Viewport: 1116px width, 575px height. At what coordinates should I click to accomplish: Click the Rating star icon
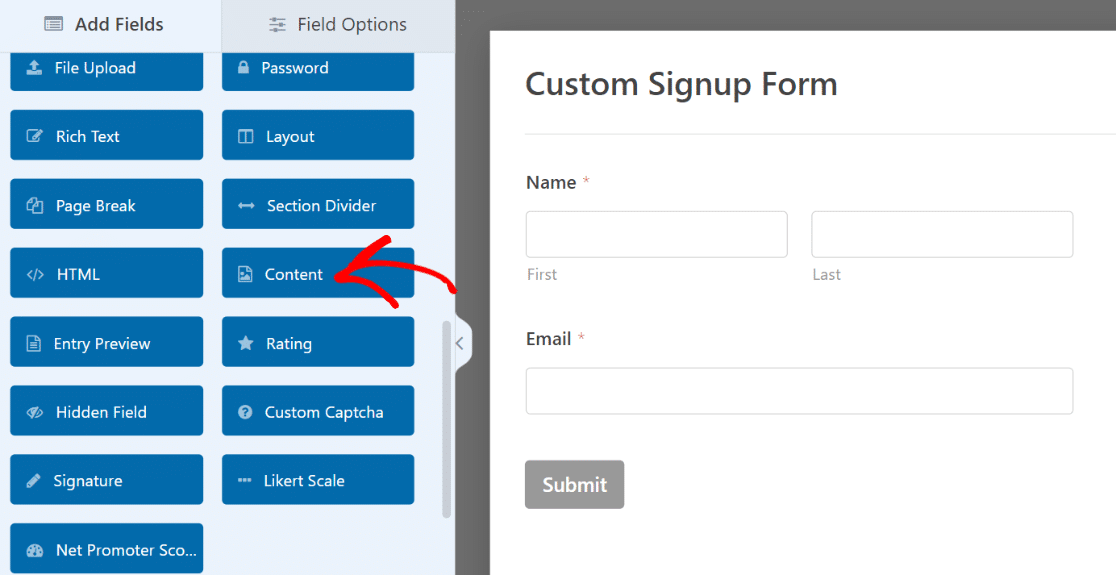click(x=245, y=344)
